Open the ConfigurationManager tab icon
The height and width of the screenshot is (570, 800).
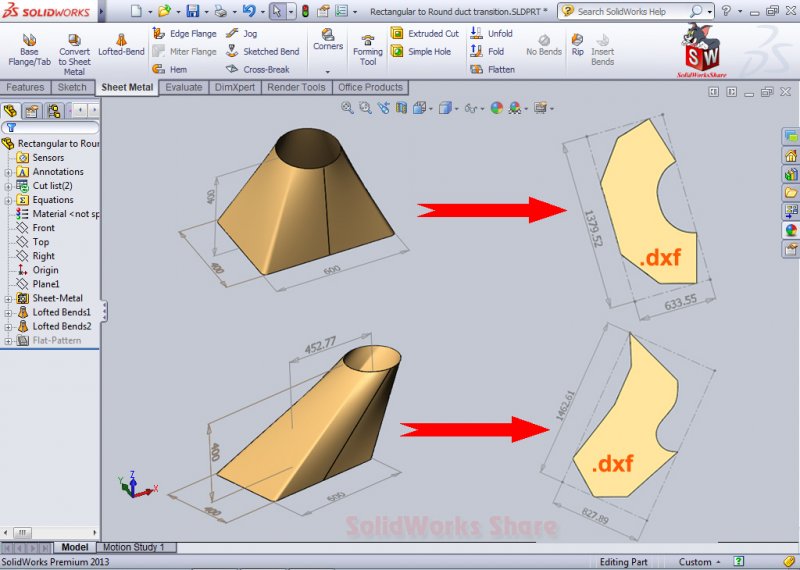pos(54,111)
